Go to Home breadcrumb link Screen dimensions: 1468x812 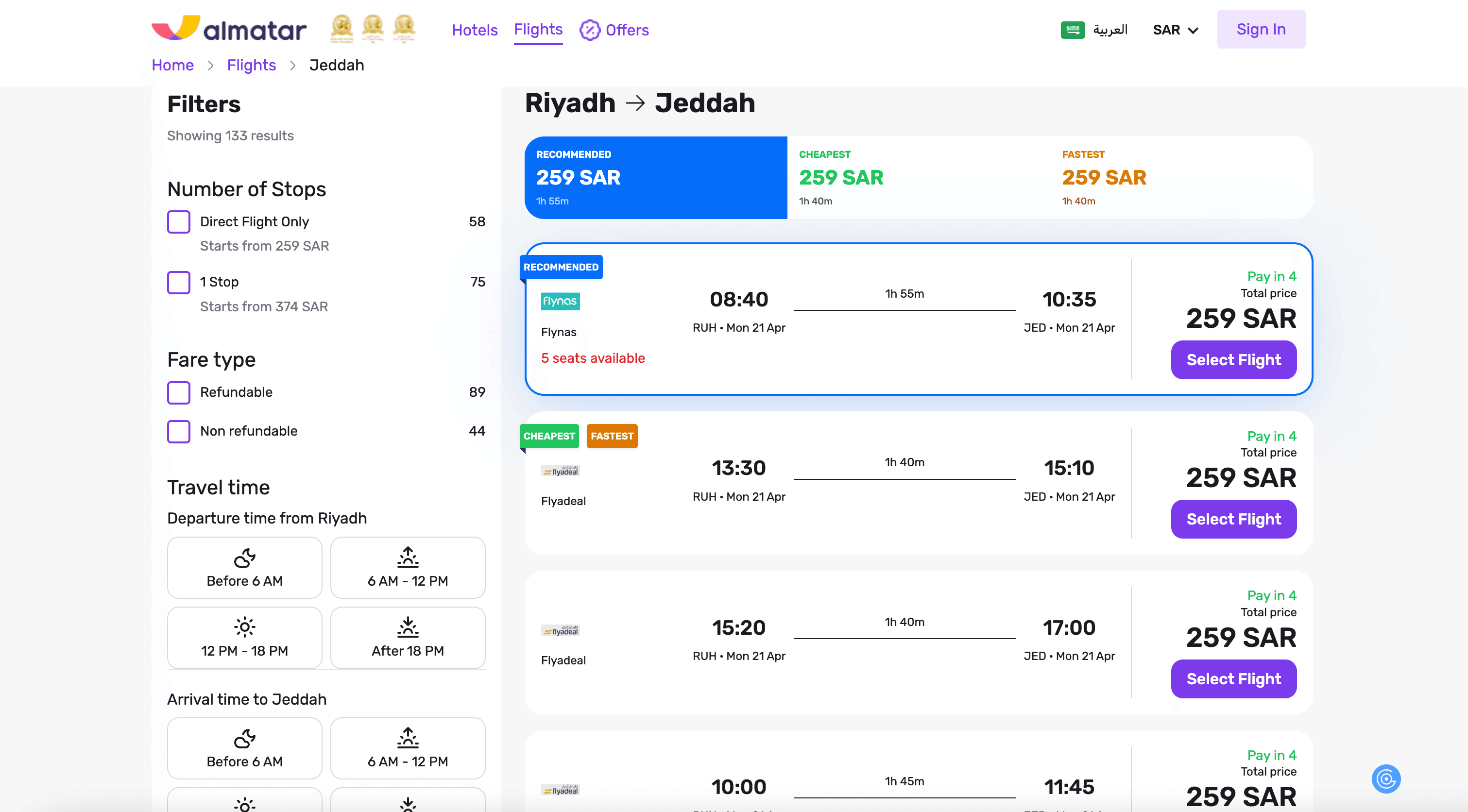click(172, 65)
